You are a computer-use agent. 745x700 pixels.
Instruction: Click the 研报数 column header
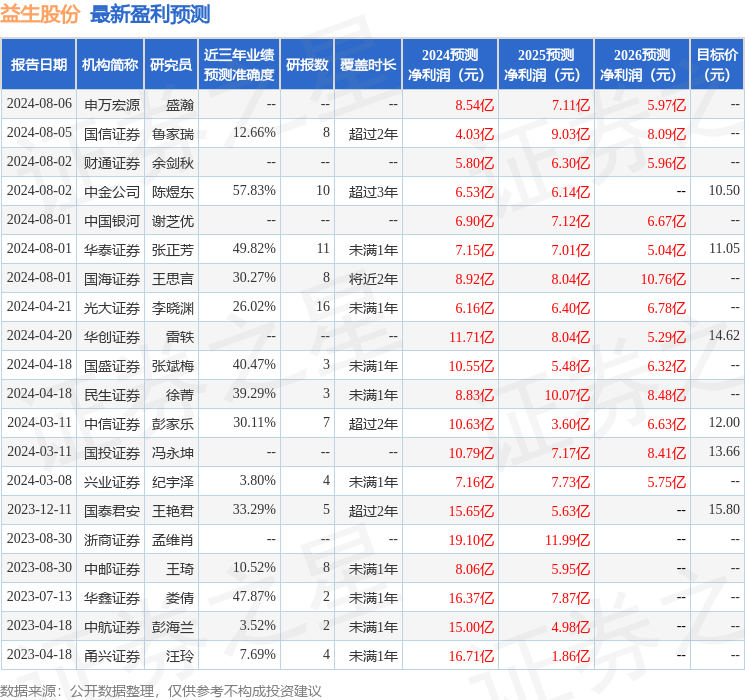pyautogui.click(x=307, y=65)
